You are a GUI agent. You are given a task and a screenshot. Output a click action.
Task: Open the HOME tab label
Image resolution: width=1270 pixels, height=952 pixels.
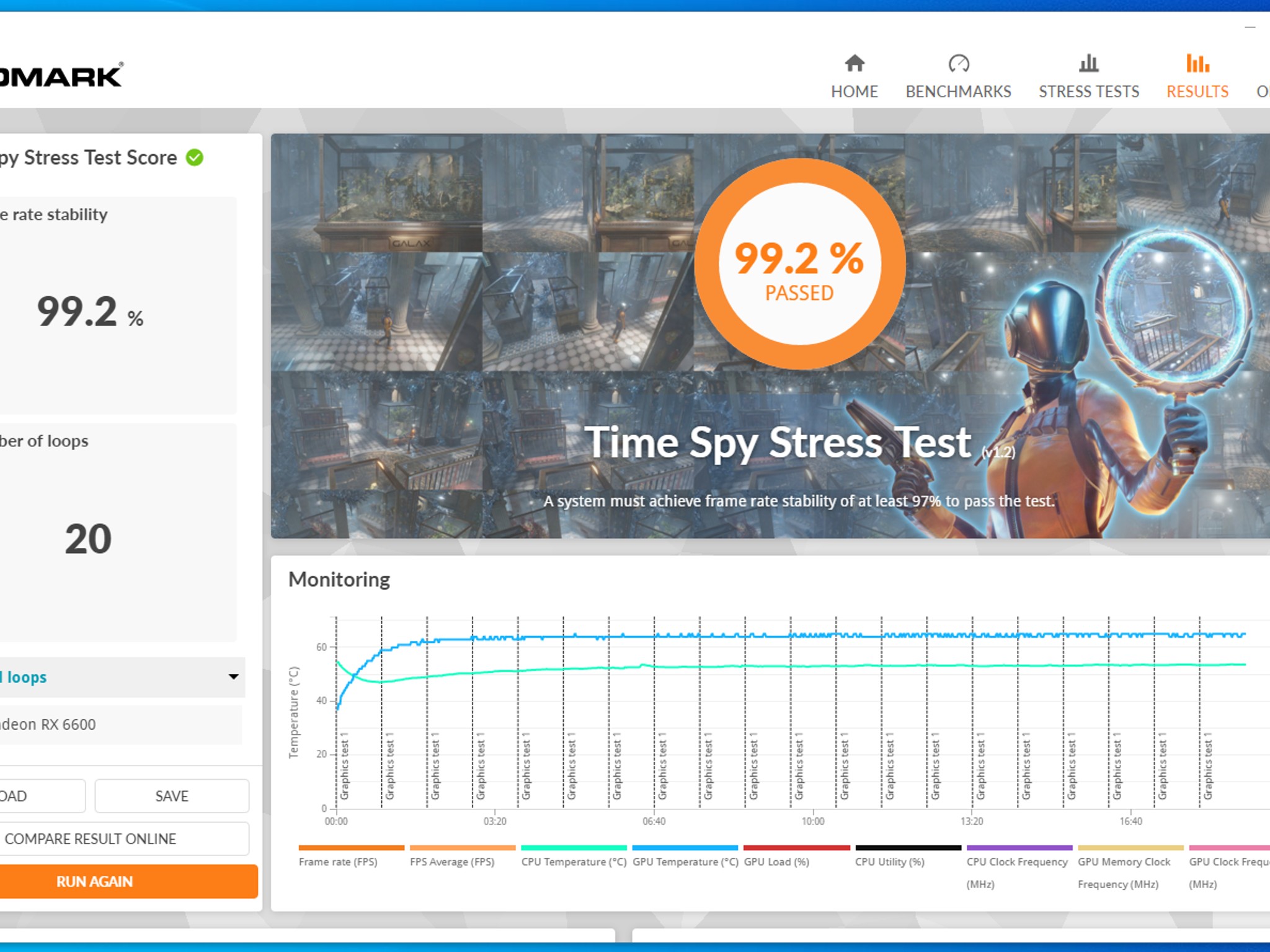855,92
